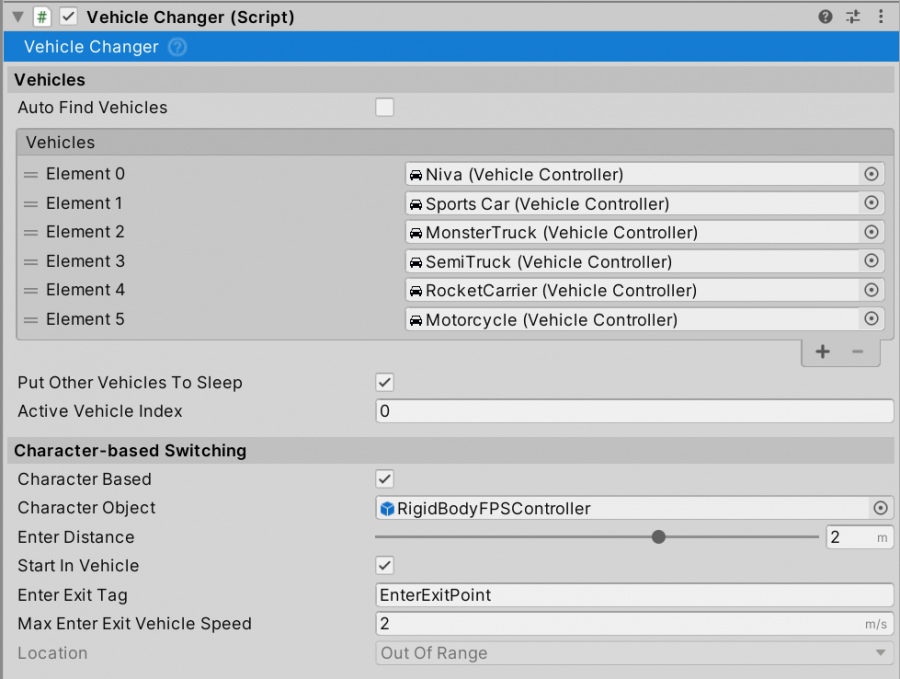
Task: Remove selected vehicle list element
Action: coord(858,351)
